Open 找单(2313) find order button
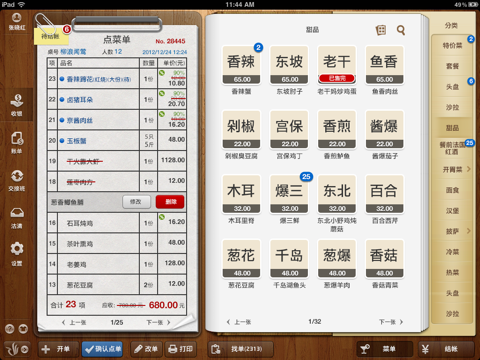The height and width of the screenshot is (360, 480). coord(241,349)
